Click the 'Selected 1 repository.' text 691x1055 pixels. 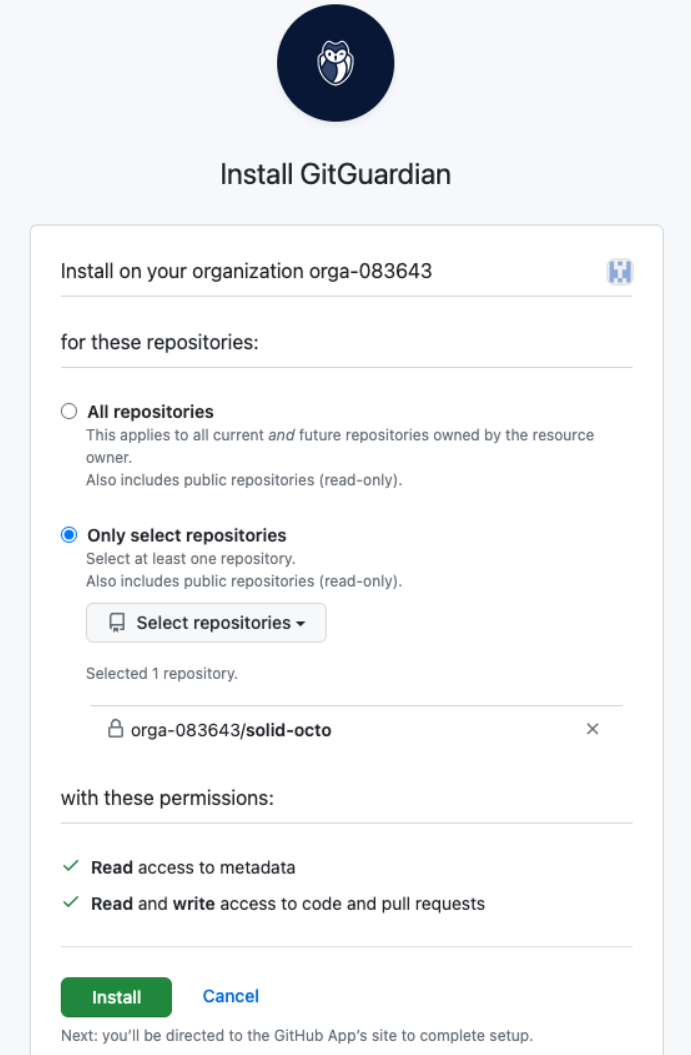pos(161,674)
